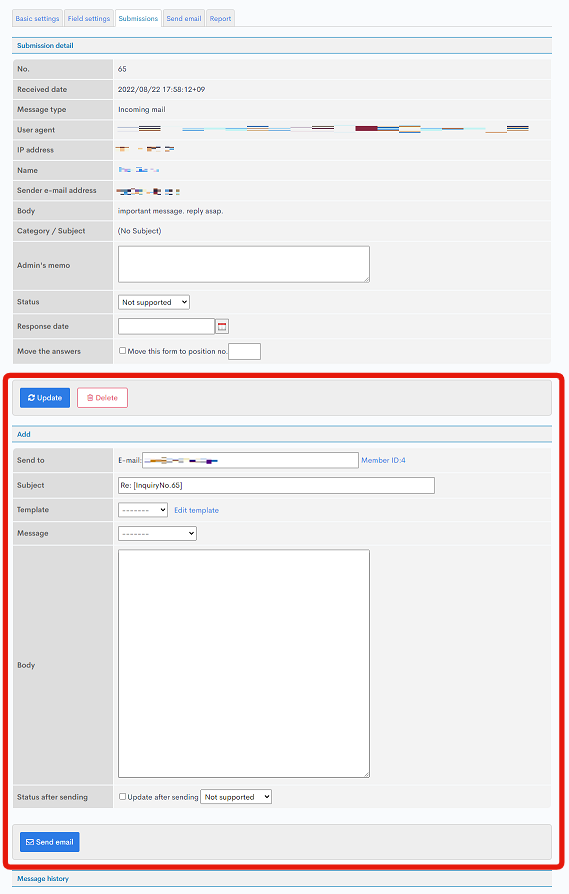Viewport: 569px width, 894px height.
Task: Click the Send email button
Action: [x=50, y=842]
